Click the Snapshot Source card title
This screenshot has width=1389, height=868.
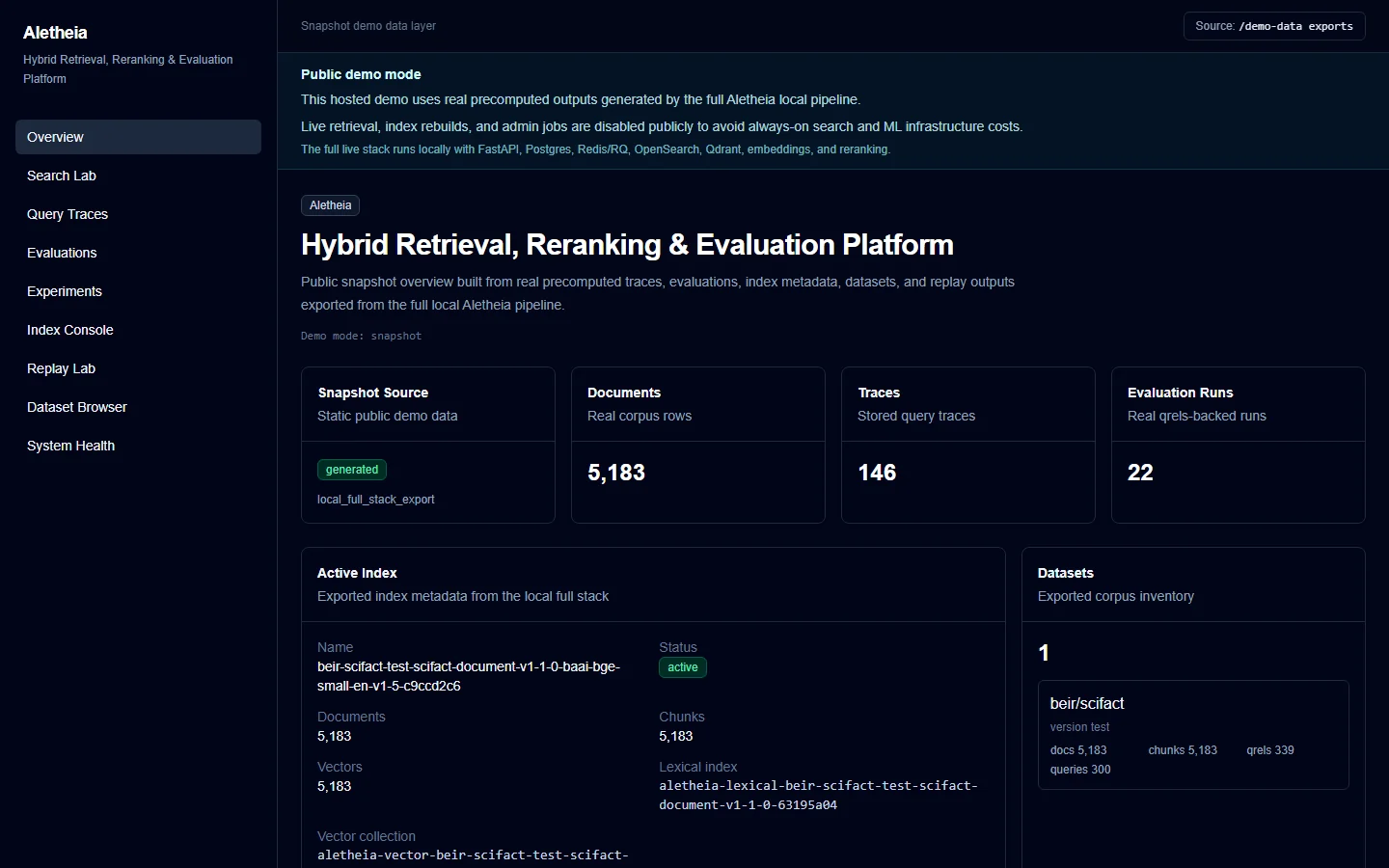coord(373,393)
